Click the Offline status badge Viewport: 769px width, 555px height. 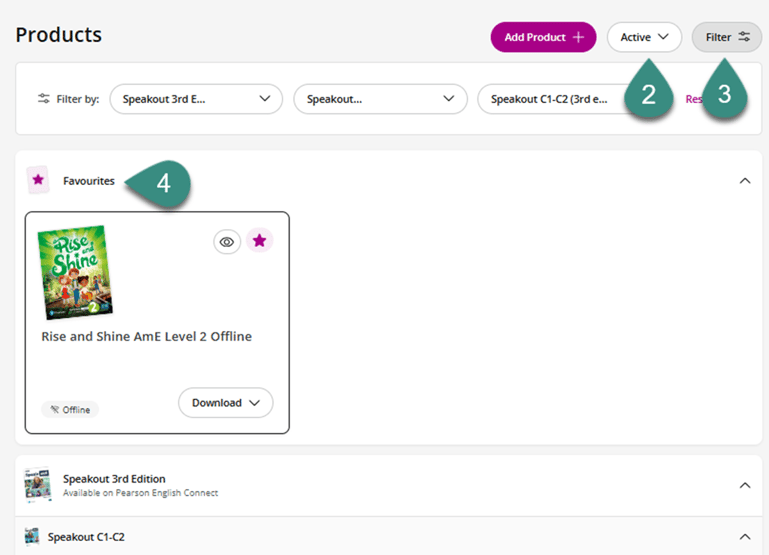[x=70, y=410]
